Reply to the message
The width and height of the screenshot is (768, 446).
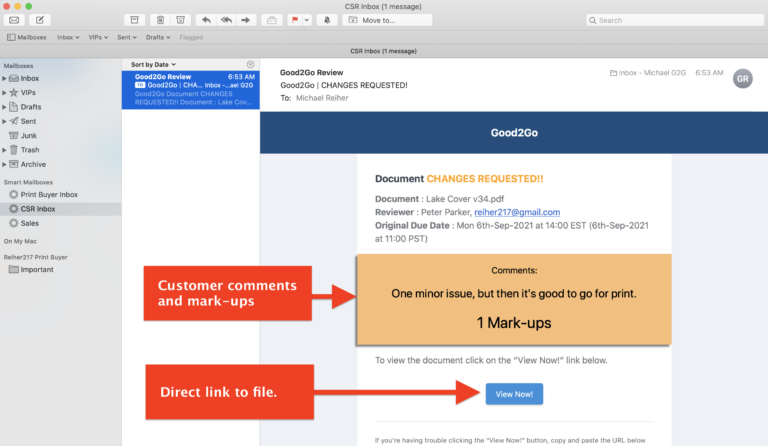(206, 20)
